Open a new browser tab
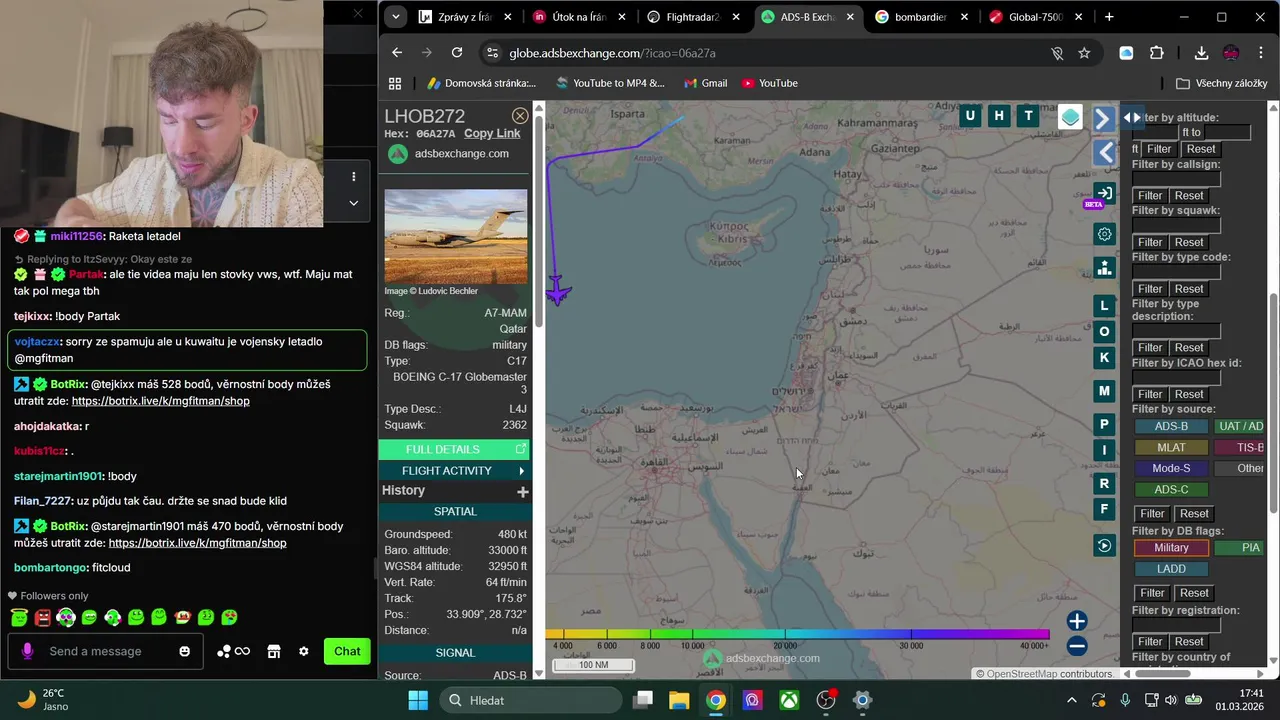The image size is (1280, 720). pos(1108,17)
